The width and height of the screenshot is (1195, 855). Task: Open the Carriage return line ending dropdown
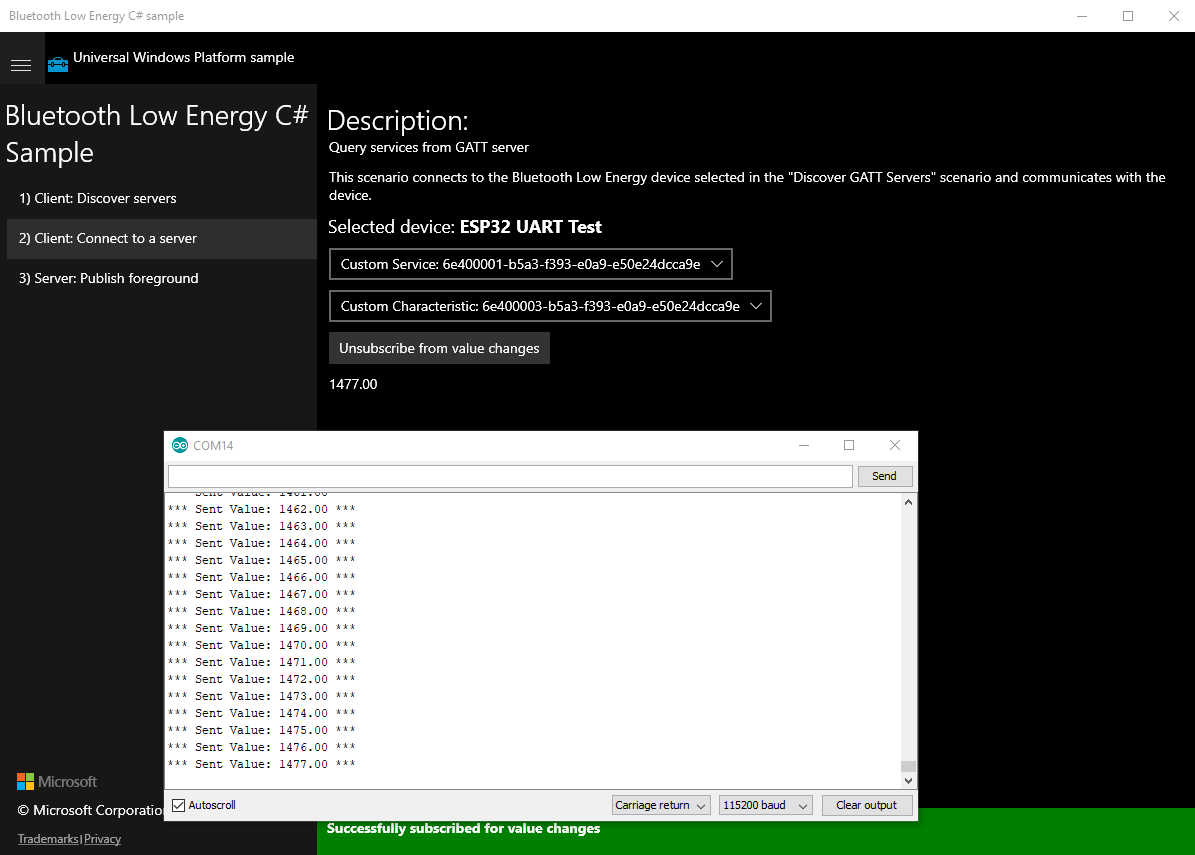coord(661,805)
